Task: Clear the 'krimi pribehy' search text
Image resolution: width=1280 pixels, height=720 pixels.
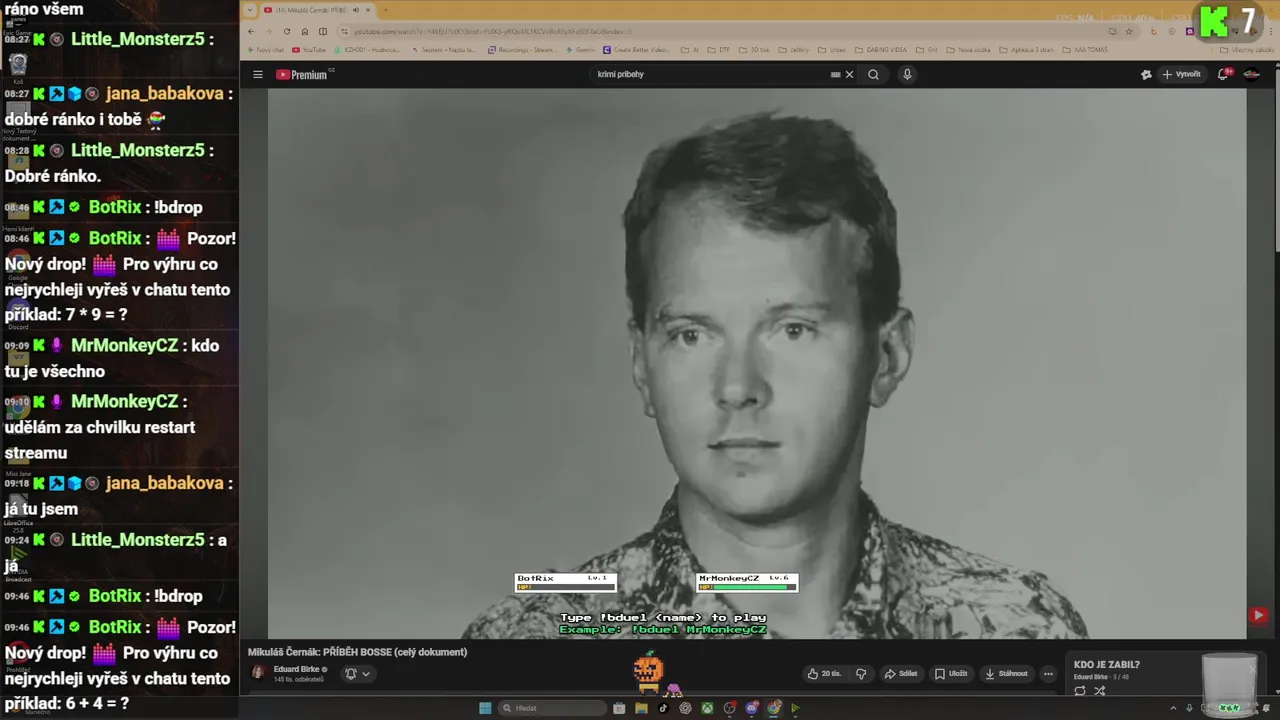Action: (x=850, y=74)
